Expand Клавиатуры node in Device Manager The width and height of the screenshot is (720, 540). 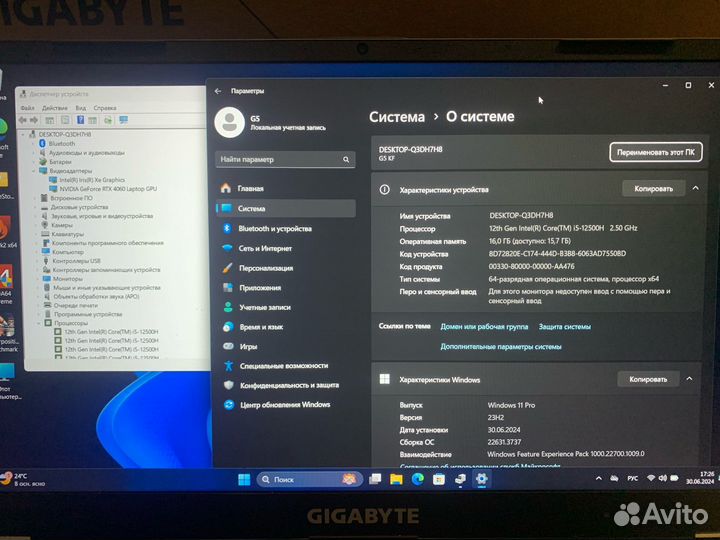tap(36, 234)
